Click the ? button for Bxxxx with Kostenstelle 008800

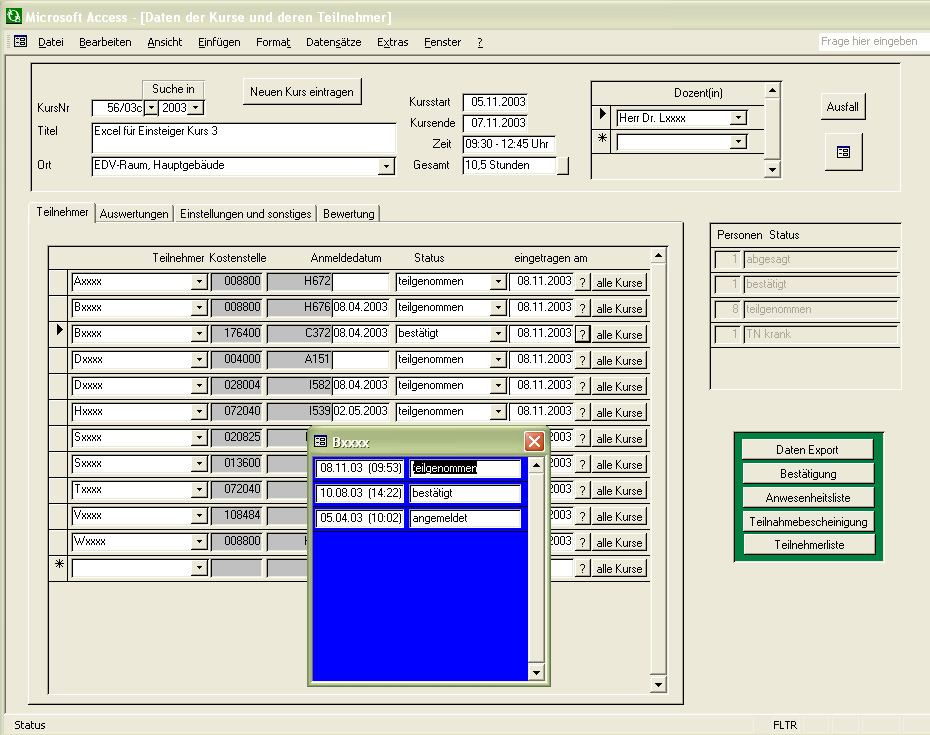coord(582,308)
